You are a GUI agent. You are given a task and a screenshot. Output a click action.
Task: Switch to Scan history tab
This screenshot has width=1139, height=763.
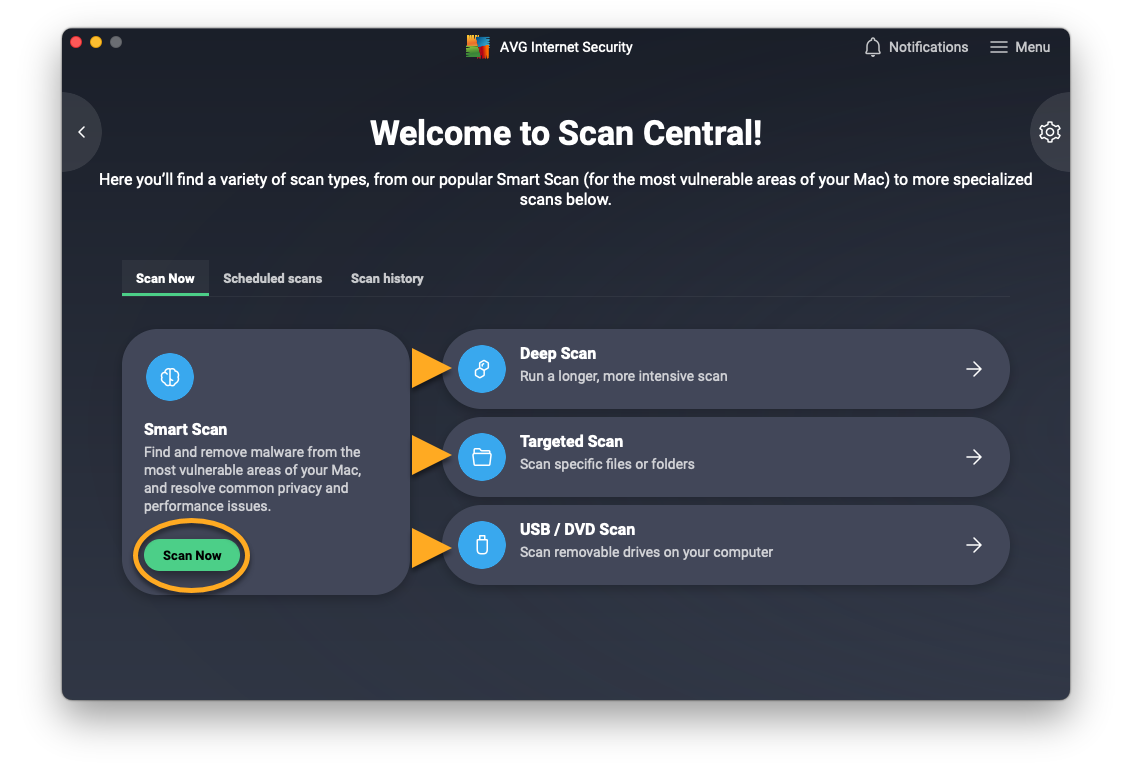[x=387, y=278]
